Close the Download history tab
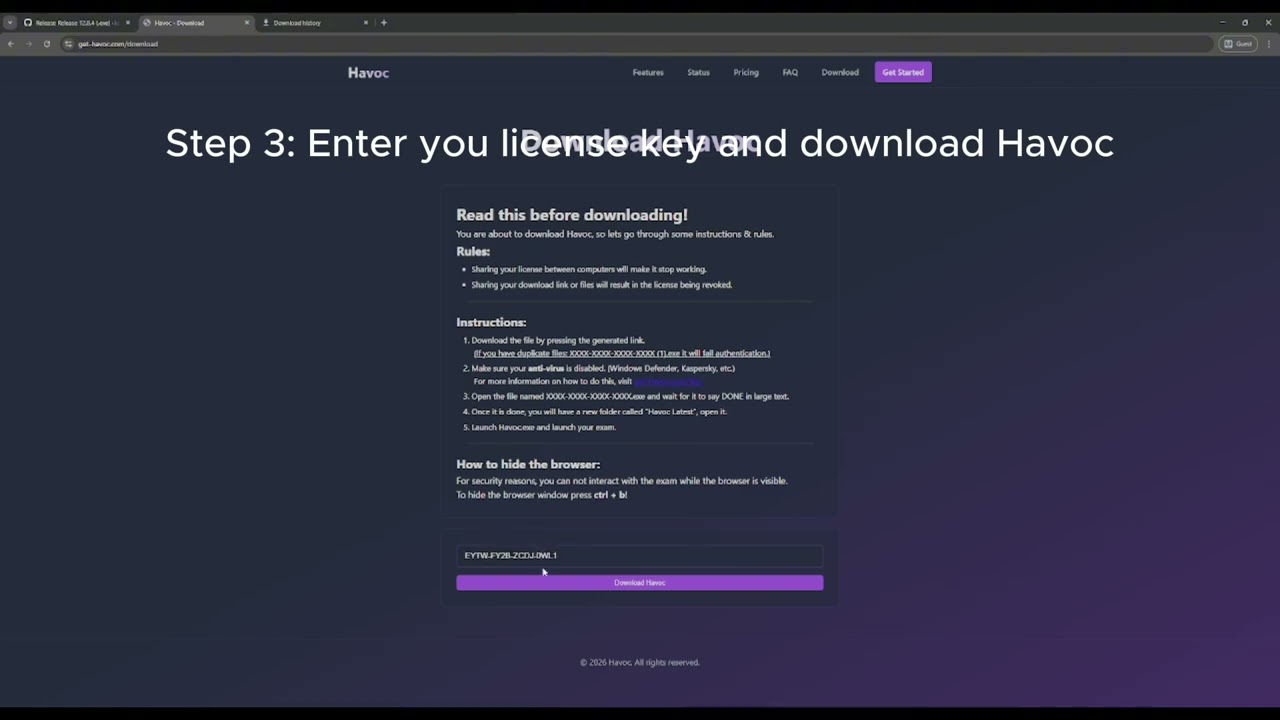The width and height of the screenshot is (1280, 720). [366, 22]
